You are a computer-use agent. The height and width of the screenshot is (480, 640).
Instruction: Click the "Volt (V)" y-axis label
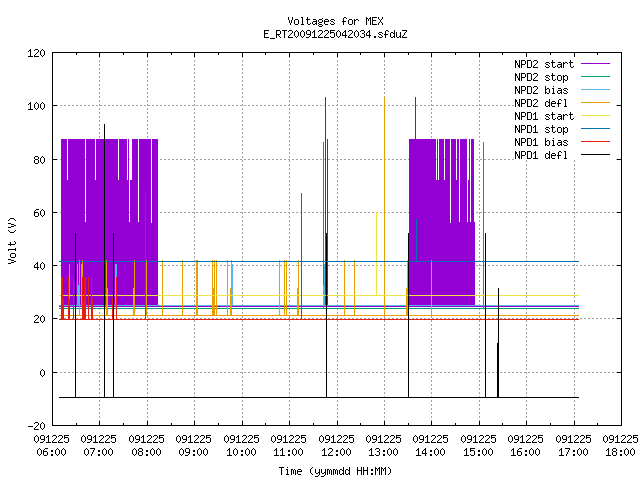[x=13, y=241]
